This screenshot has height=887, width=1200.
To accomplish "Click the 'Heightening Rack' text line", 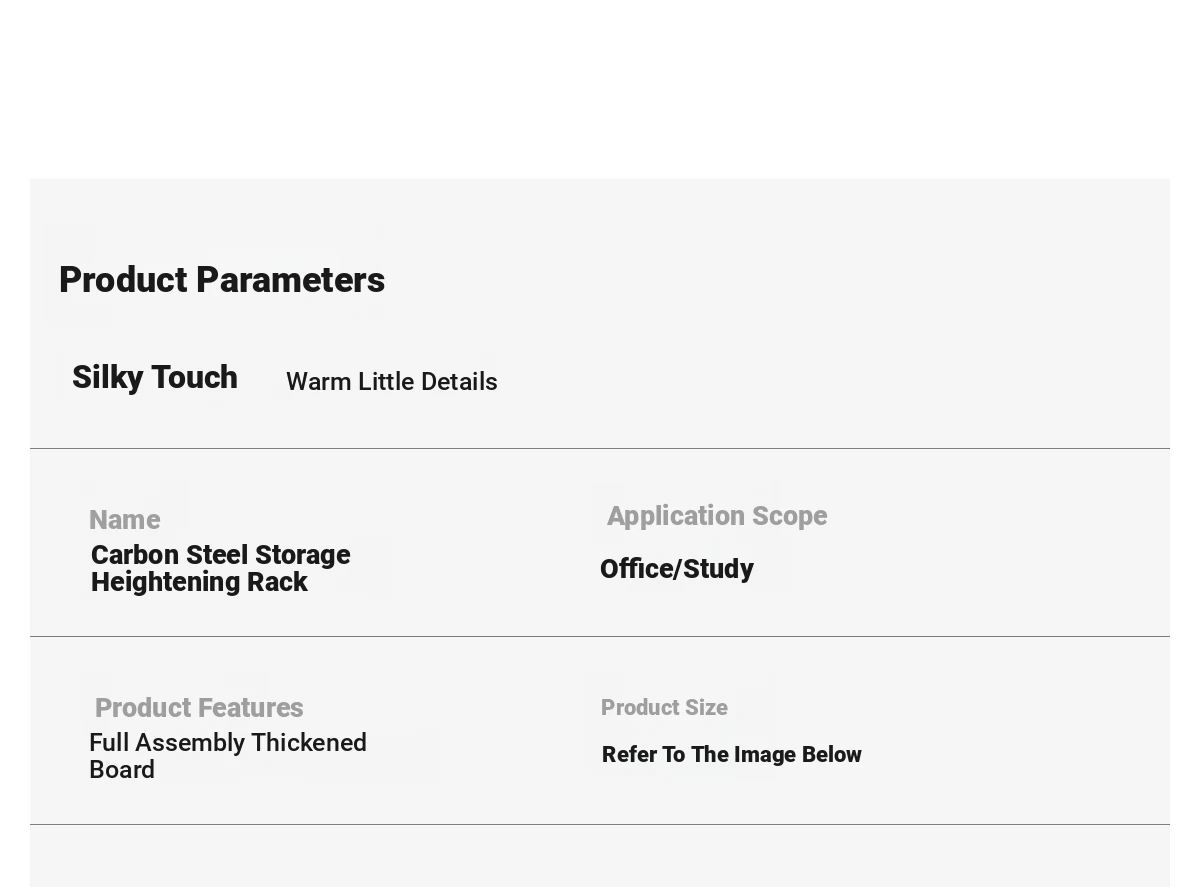I will 199,582.
